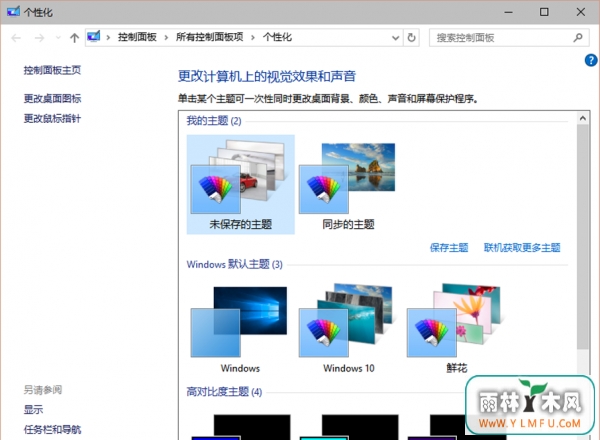Click the search magnifier icon
This screenshot has width=600, height=440.
point(578,37)
